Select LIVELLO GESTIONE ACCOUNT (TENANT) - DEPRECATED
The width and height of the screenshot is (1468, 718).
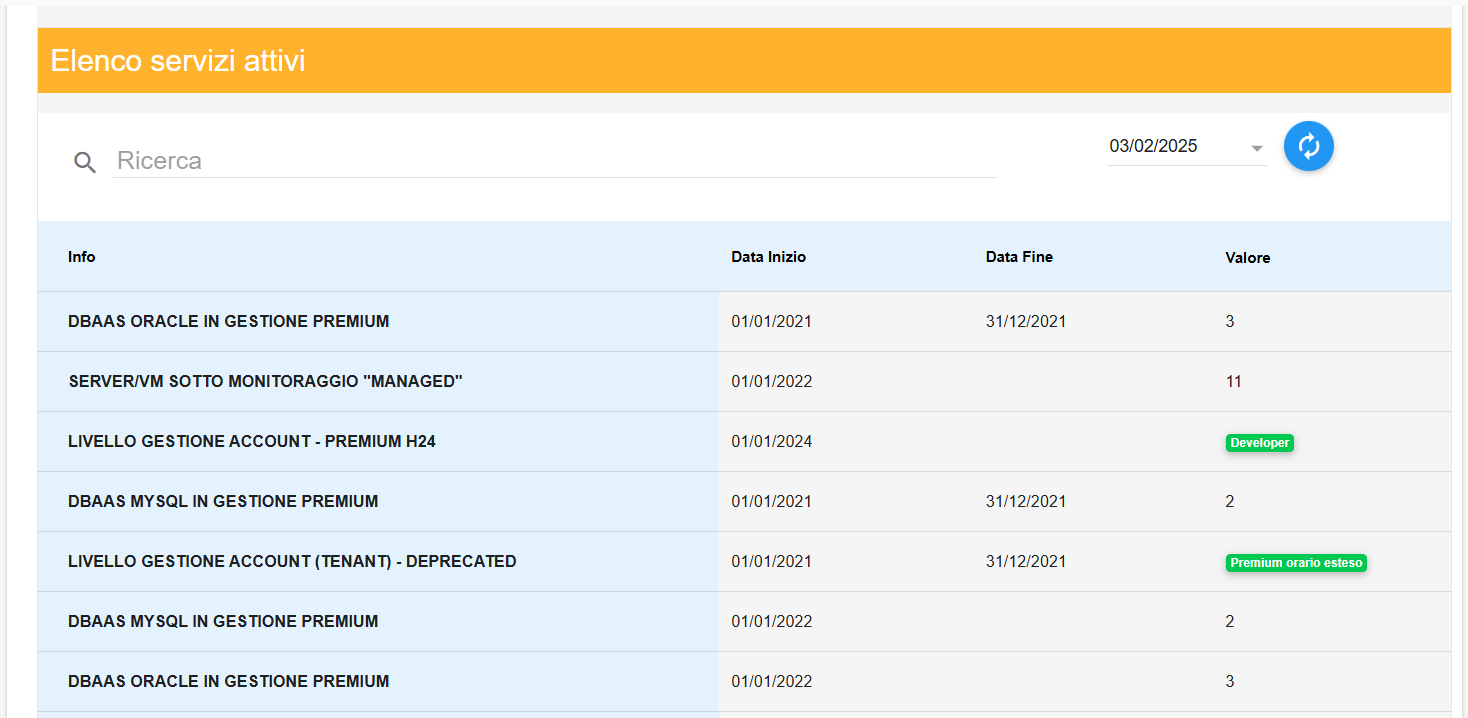[x=292, y=561]
